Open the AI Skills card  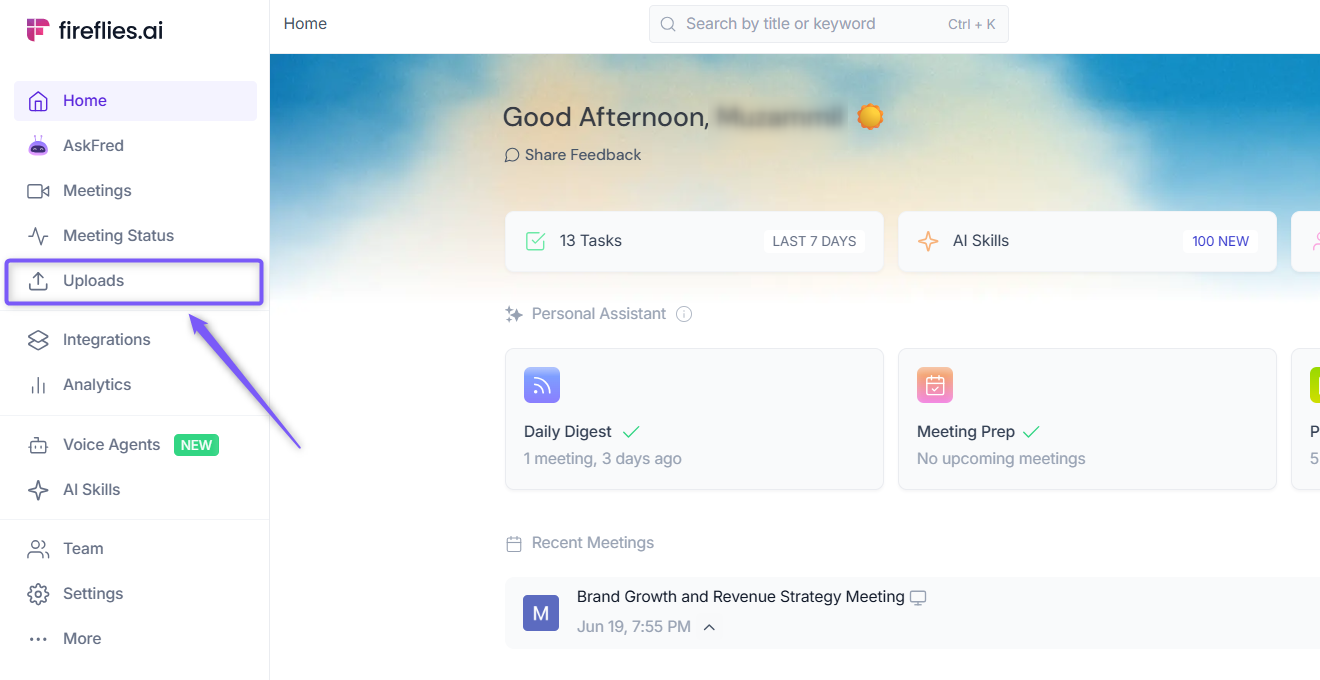coord(1087,241)
